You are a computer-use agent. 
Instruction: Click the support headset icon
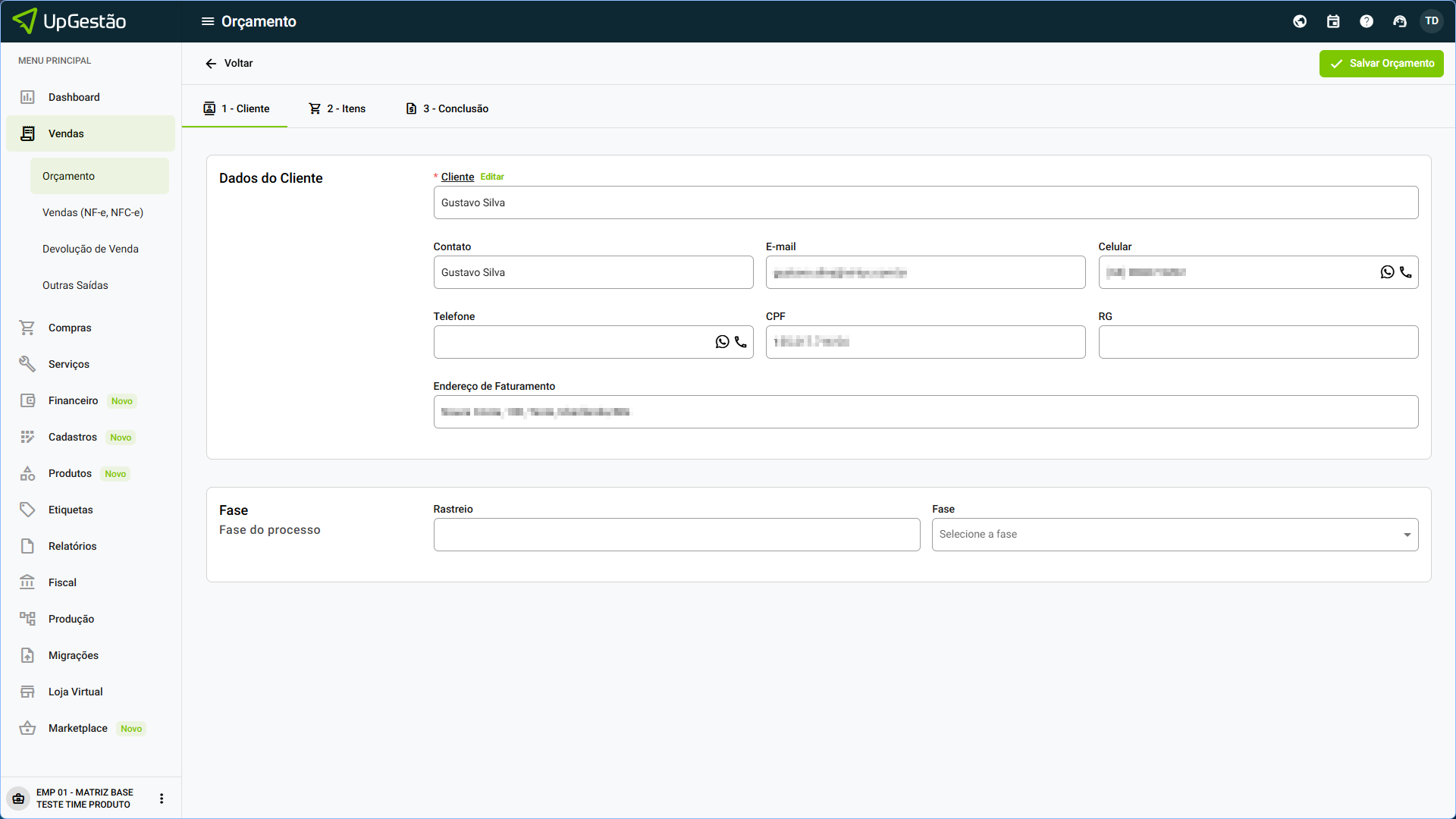1400,21
